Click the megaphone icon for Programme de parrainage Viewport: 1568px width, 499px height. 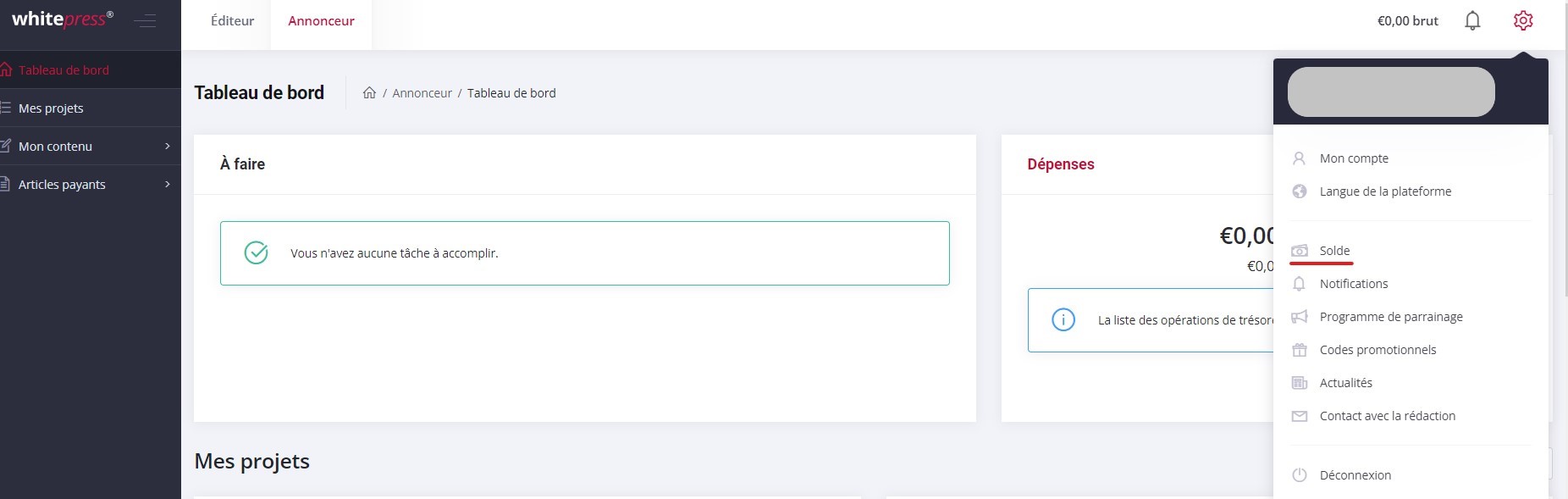pos(1300,317)
